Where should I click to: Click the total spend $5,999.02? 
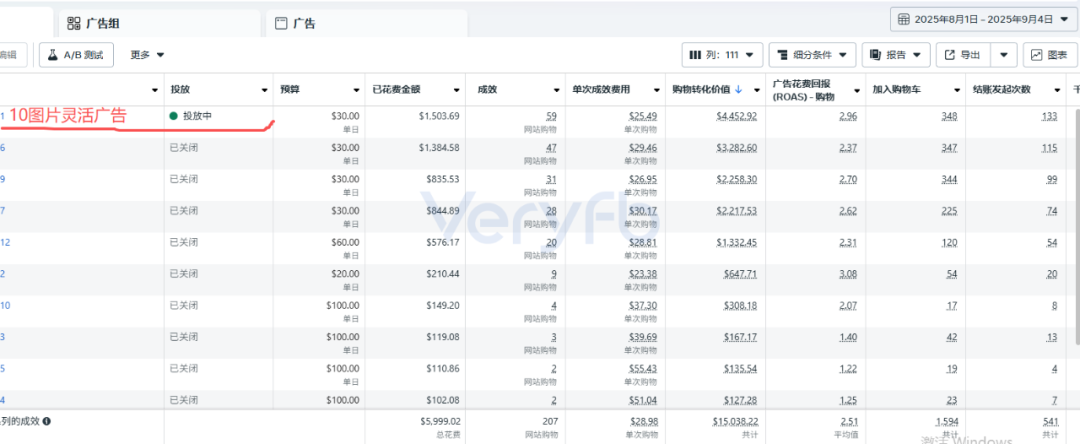[x=439, y=421]
